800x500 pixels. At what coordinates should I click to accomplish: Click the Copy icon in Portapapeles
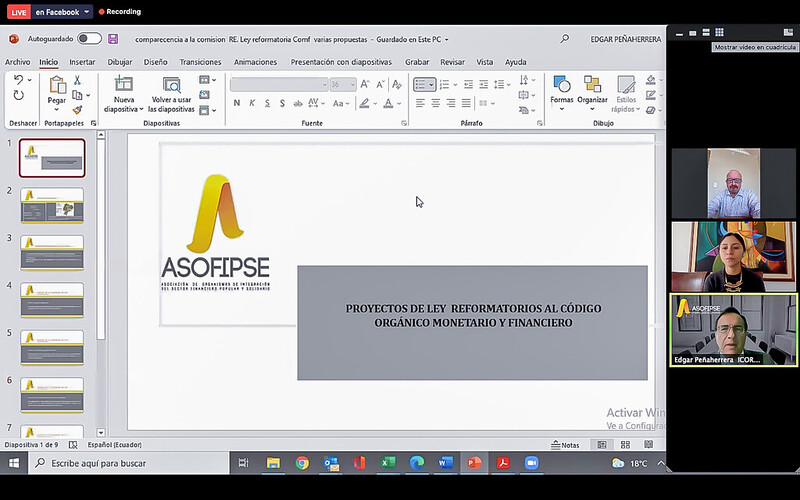(77, 95)
